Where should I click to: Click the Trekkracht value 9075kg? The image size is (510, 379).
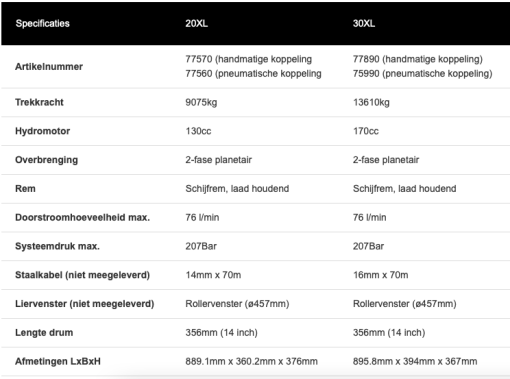[201, 102]
